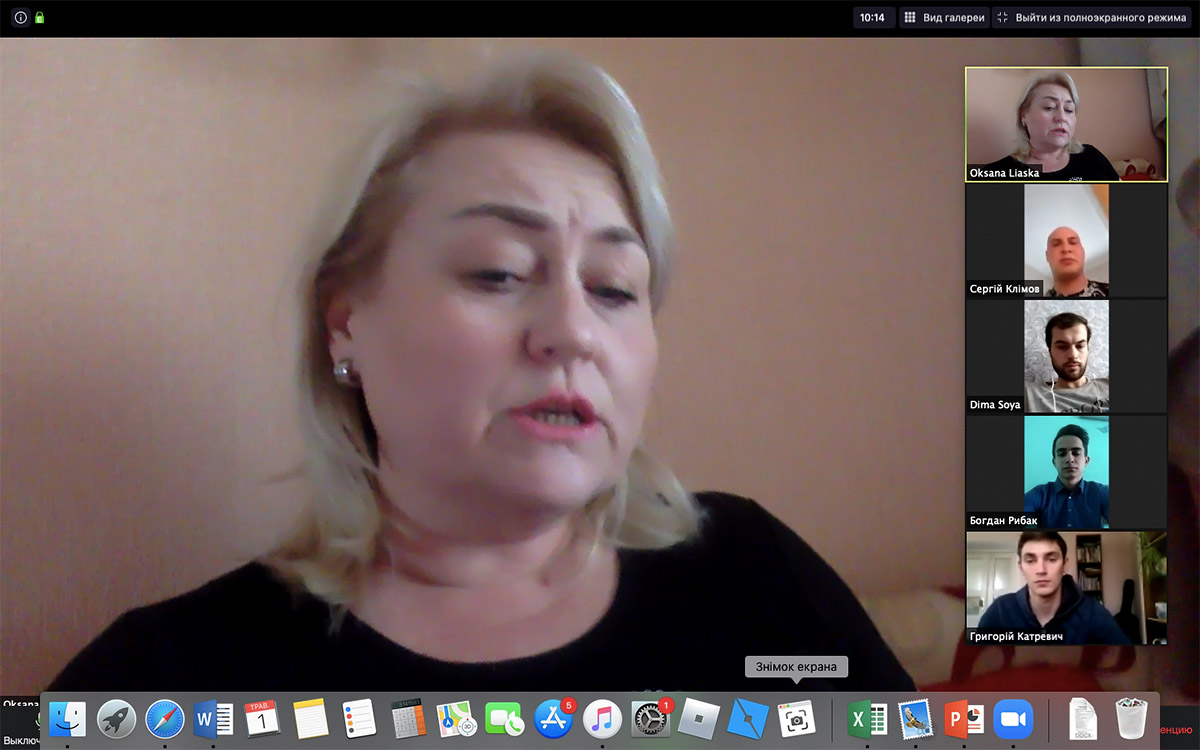The width and height of the screenshot is (1200, 750).
Task: Open Microsoft Word from the dock
Action: tap(213, 719)
